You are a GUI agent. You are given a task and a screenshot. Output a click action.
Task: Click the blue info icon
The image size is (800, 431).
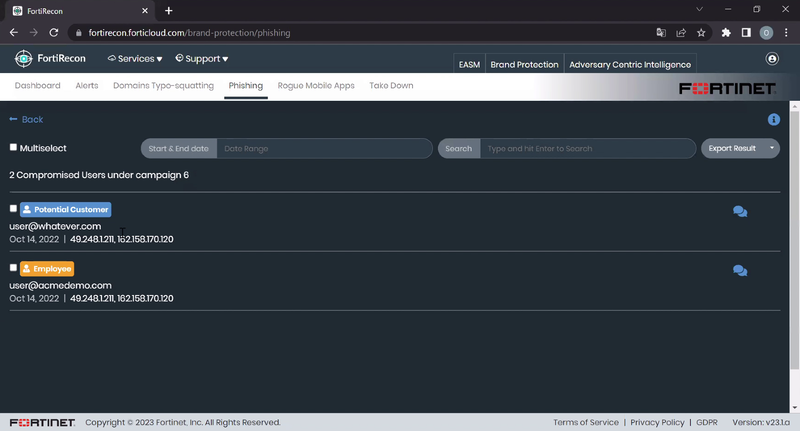[x=773, y=119]
